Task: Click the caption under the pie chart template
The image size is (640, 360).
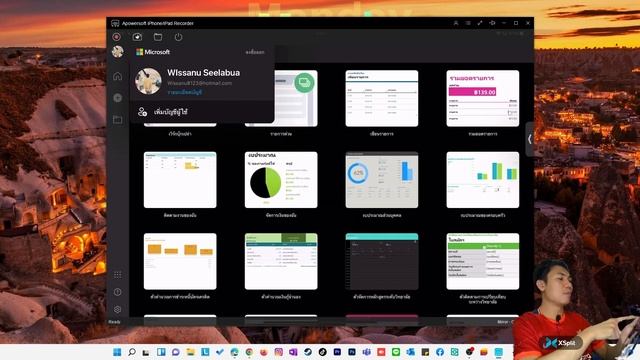Action: click(281, 215)
